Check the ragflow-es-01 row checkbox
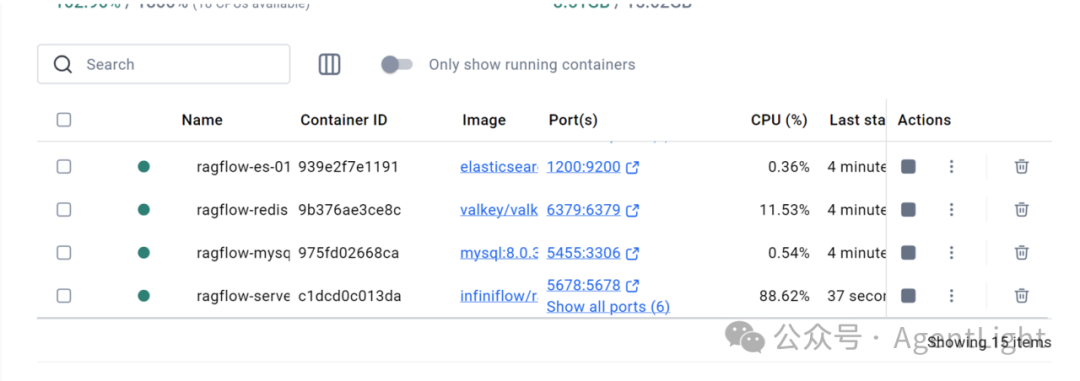 coord(64,167)
